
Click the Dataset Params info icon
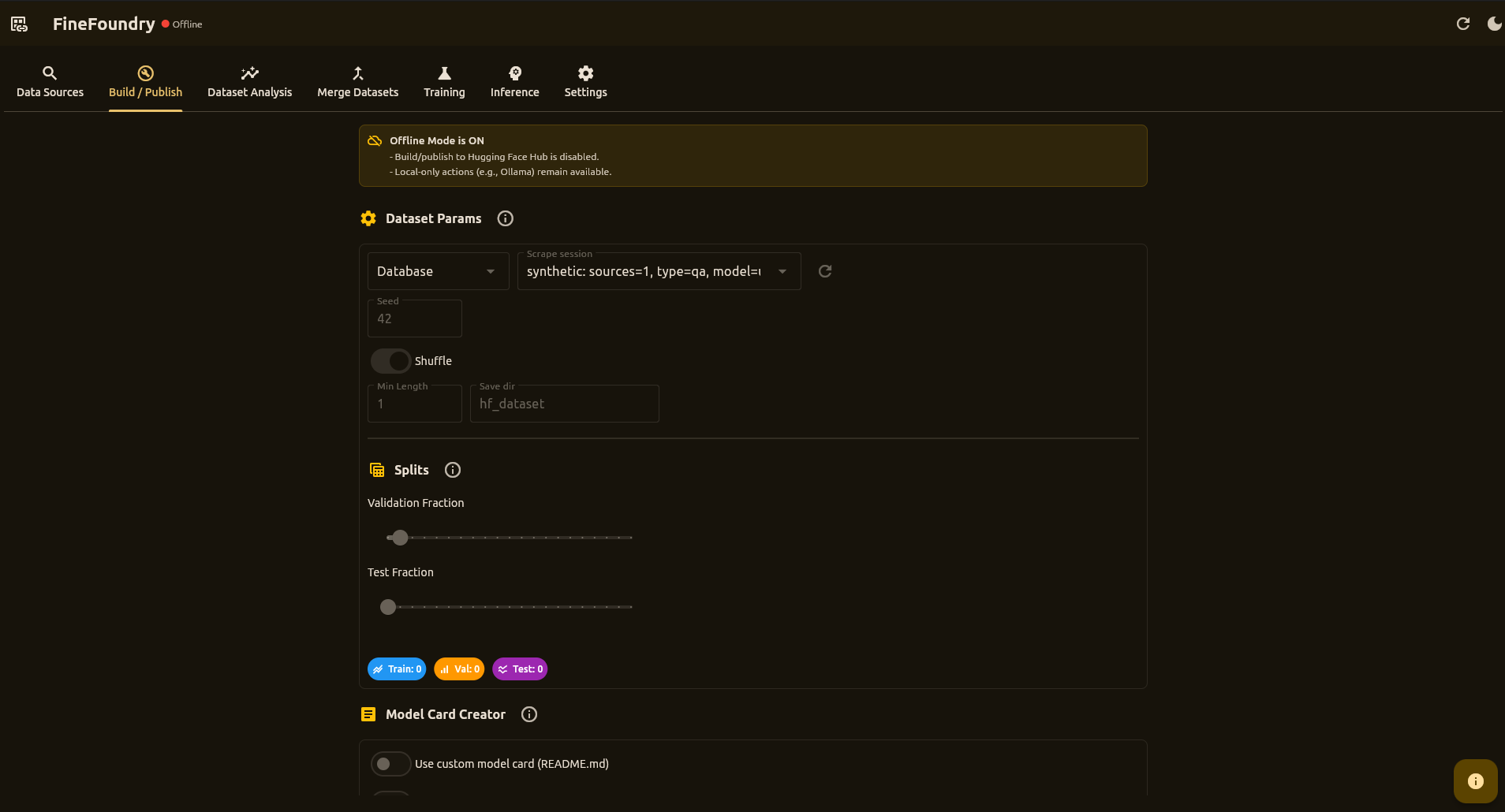[x=504, y=218]
